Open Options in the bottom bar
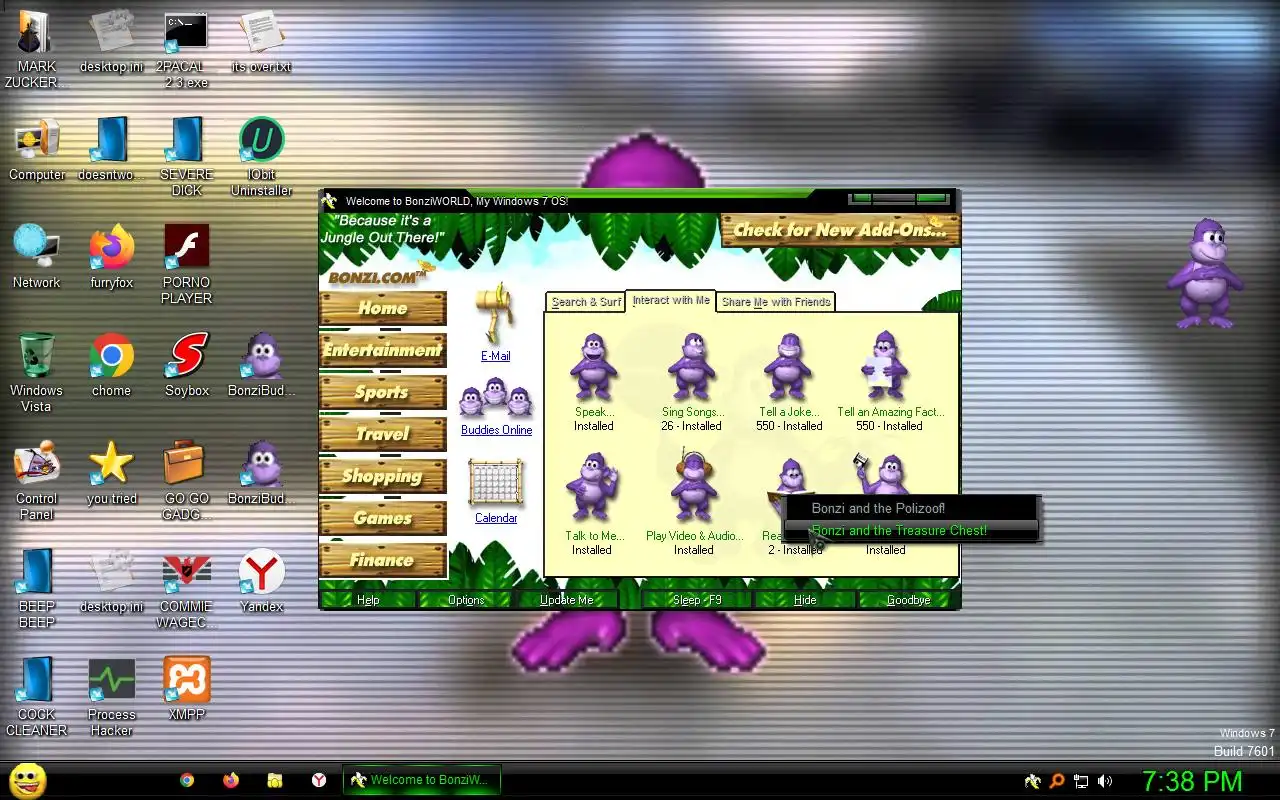Image resolution: width=1280 pixels, height=800 pixels. [466, 600]
